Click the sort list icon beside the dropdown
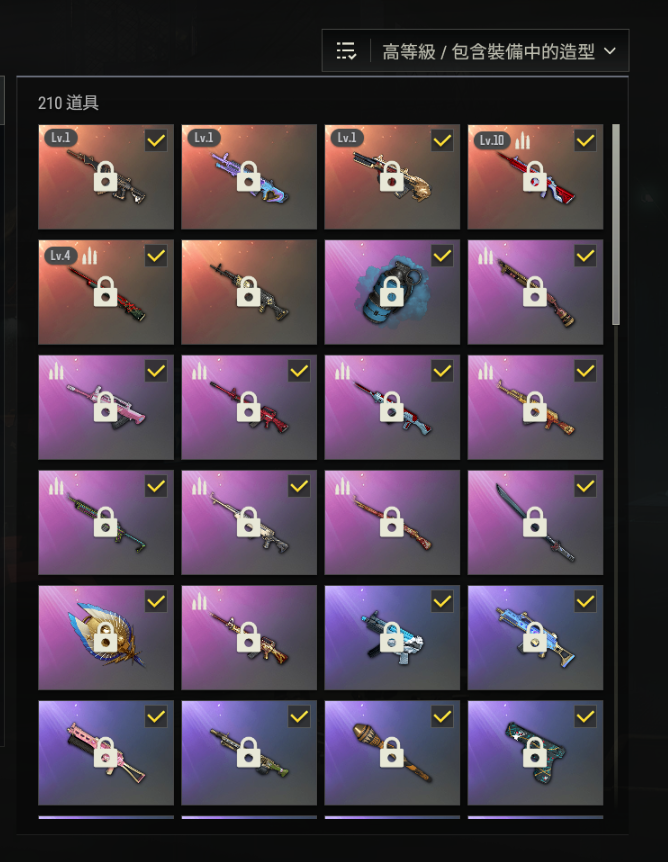 pos(346,51)
